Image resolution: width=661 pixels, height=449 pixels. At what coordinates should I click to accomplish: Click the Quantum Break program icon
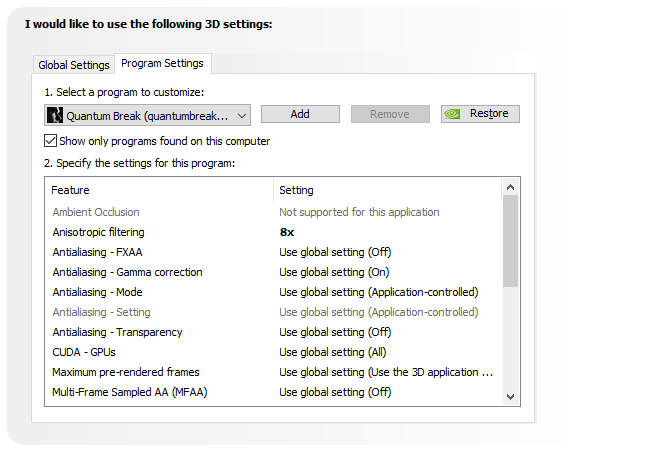pyautogui.click(x=56, y=115)
